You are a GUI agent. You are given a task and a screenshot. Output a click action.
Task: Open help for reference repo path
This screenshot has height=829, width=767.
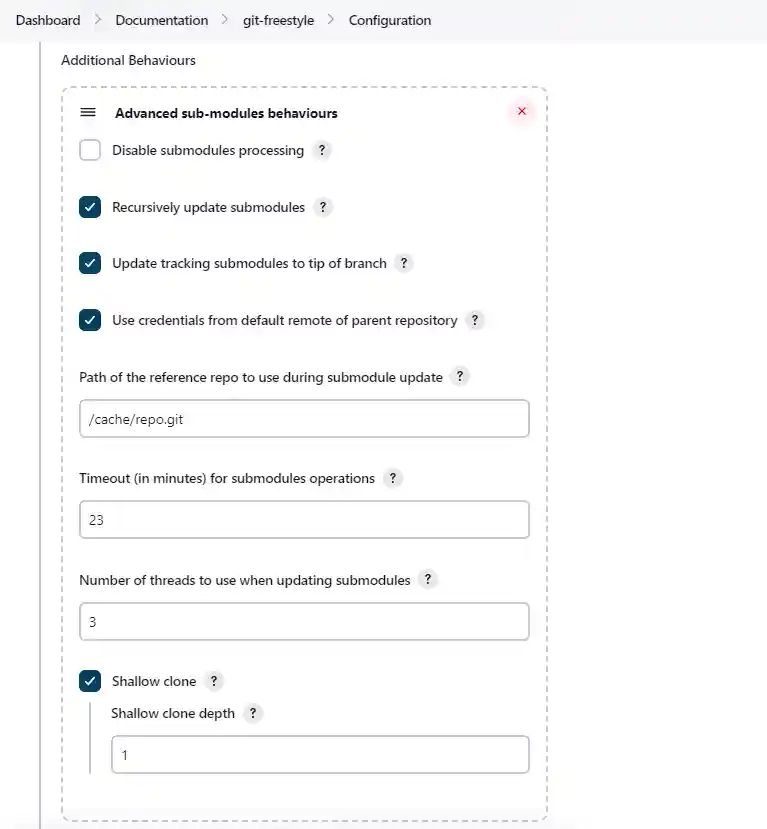460,377
